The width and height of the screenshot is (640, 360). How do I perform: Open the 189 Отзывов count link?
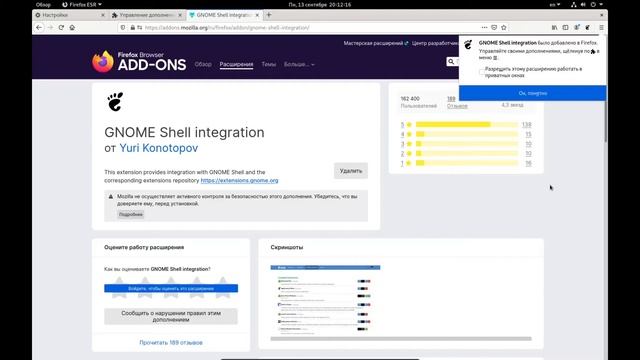tap(457, 102)
